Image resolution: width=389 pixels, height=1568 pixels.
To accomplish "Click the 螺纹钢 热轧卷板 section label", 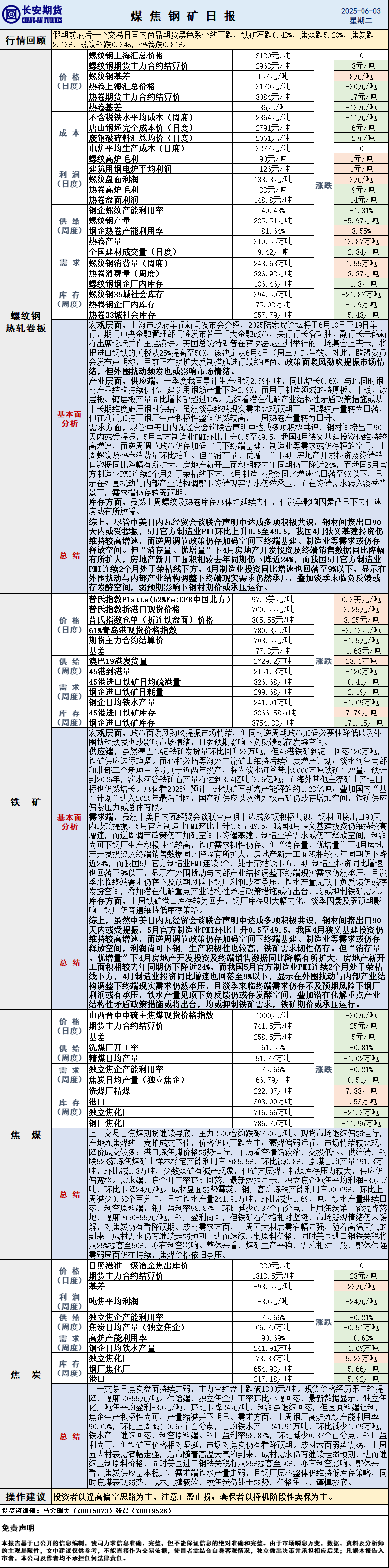I will pos(26,322).
